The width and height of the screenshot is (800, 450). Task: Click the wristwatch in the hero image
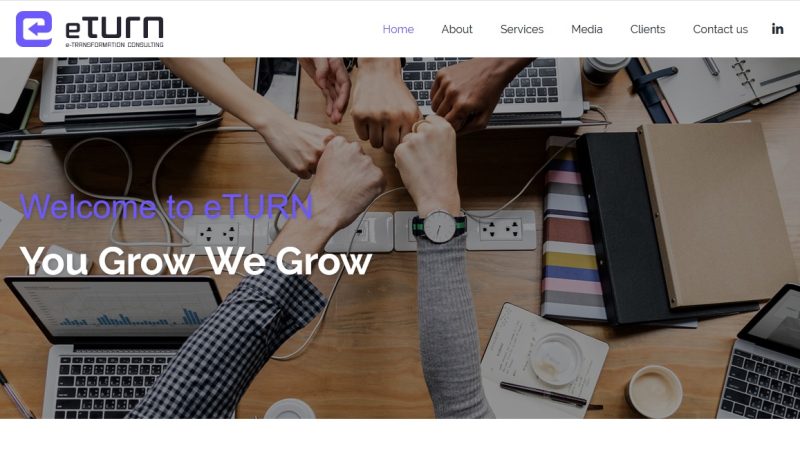pos(439,227)
